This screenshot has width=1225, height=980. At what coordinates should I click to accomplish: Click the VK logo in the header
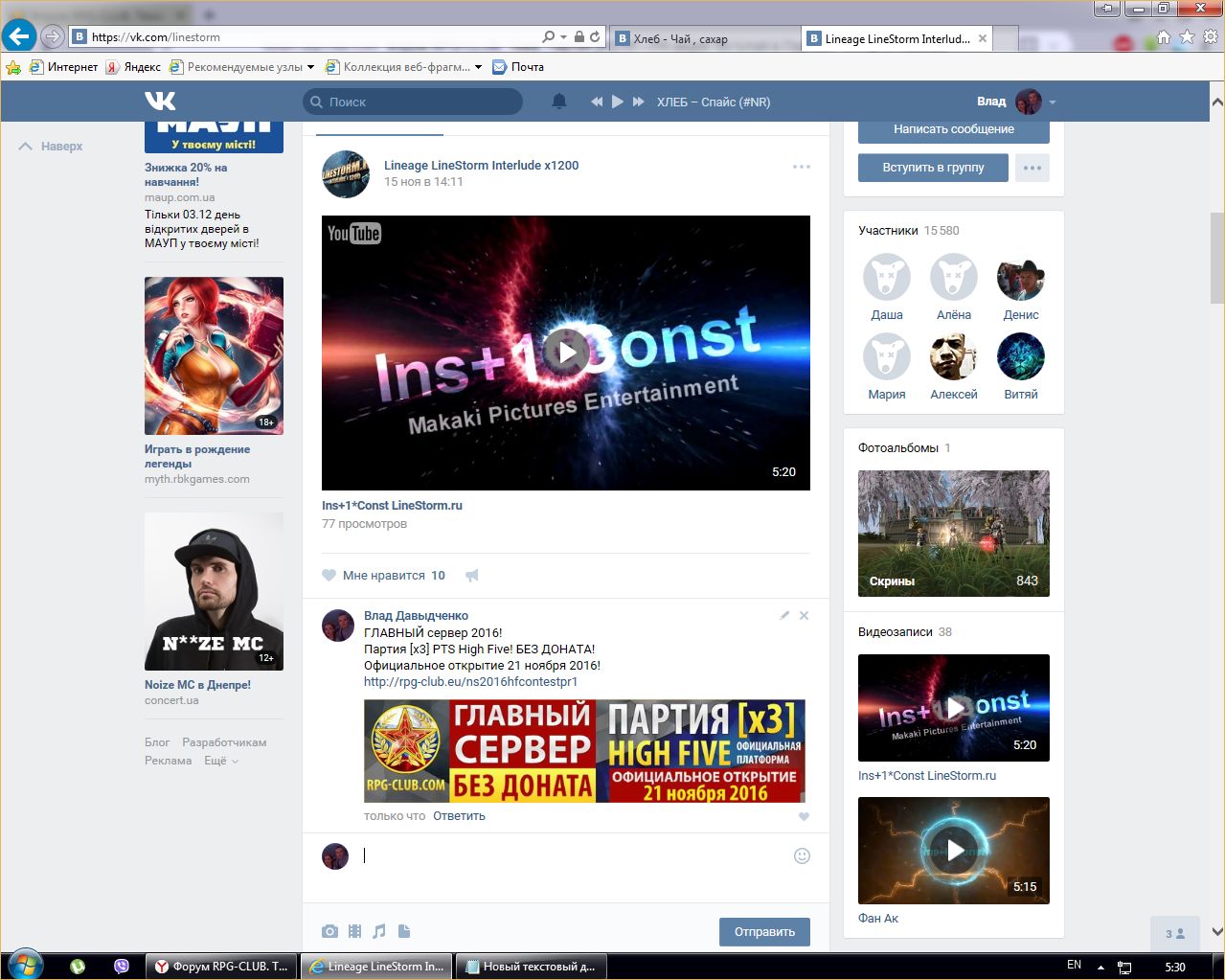[160, 101]
